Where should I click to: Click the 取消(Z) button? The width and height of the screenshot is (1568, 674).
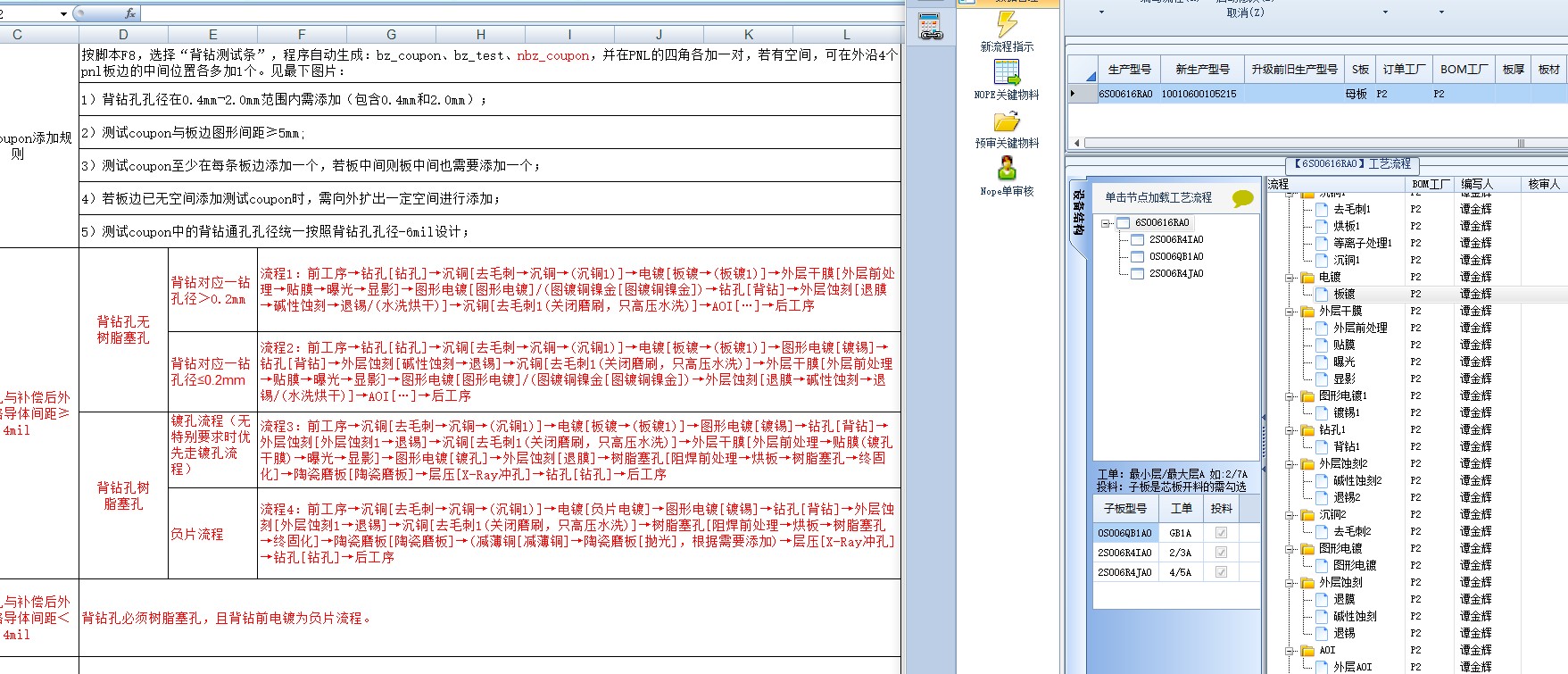point(1245,12)
